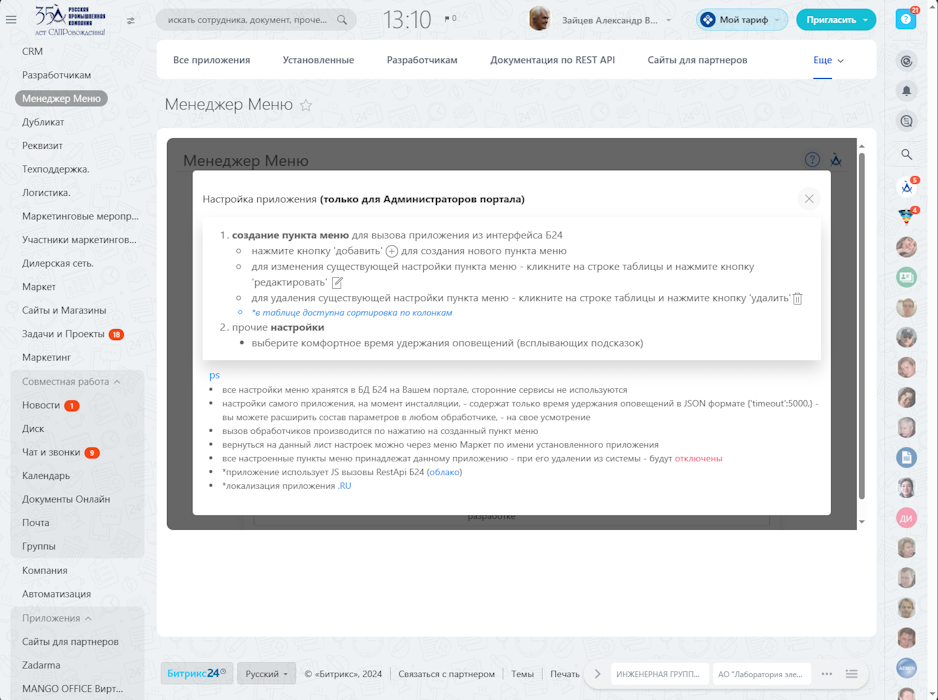The image size is (938, 700).
Task: Open the compass chat with 5 badge
Action: coord(906,187)
